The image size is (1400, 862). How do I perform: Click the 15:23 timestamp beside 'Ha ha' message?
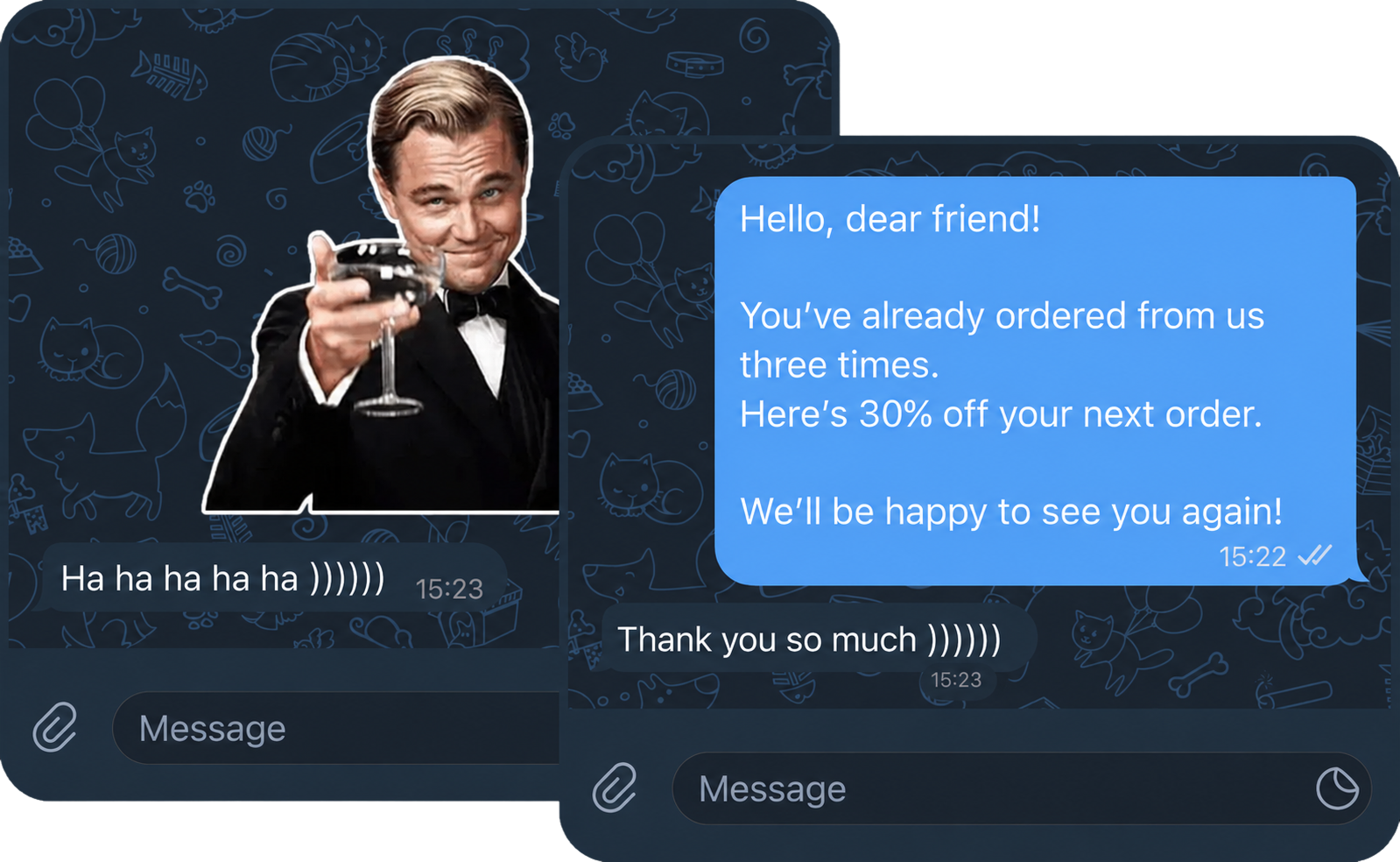[x=449, y=589]
